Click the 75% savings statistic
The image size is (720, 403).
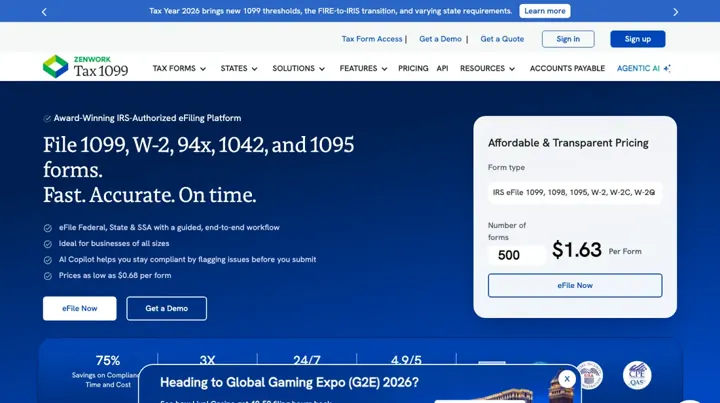coord(108,361)
